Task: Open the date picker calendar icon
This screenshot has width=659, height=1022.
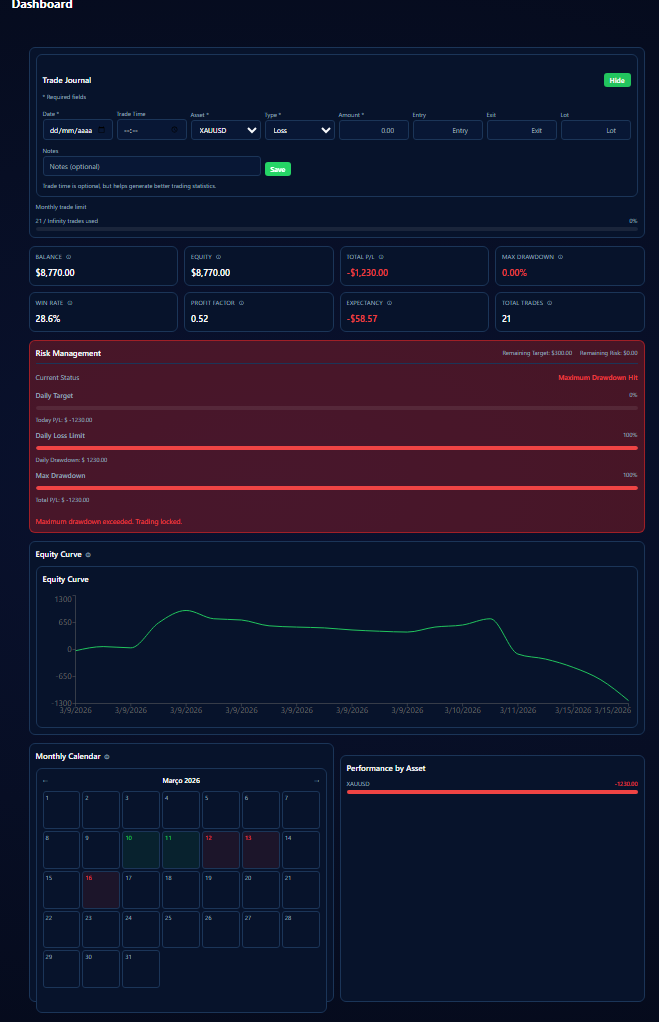Action: point(103,130)
